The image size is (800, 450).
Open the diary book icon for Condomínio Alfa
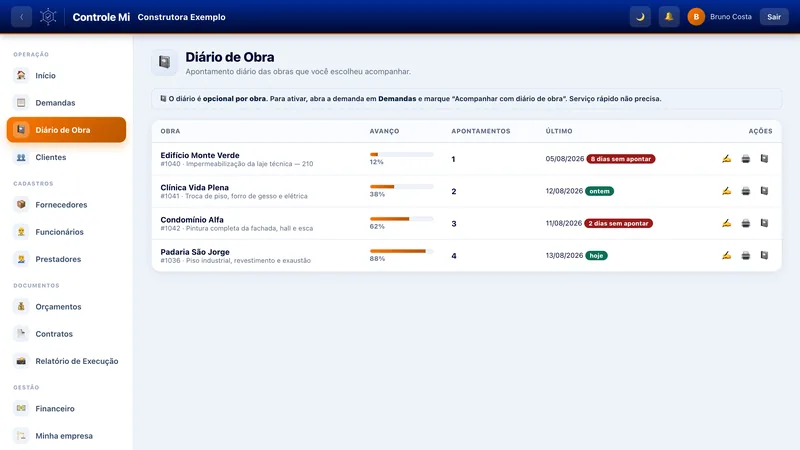click(764, 223)
